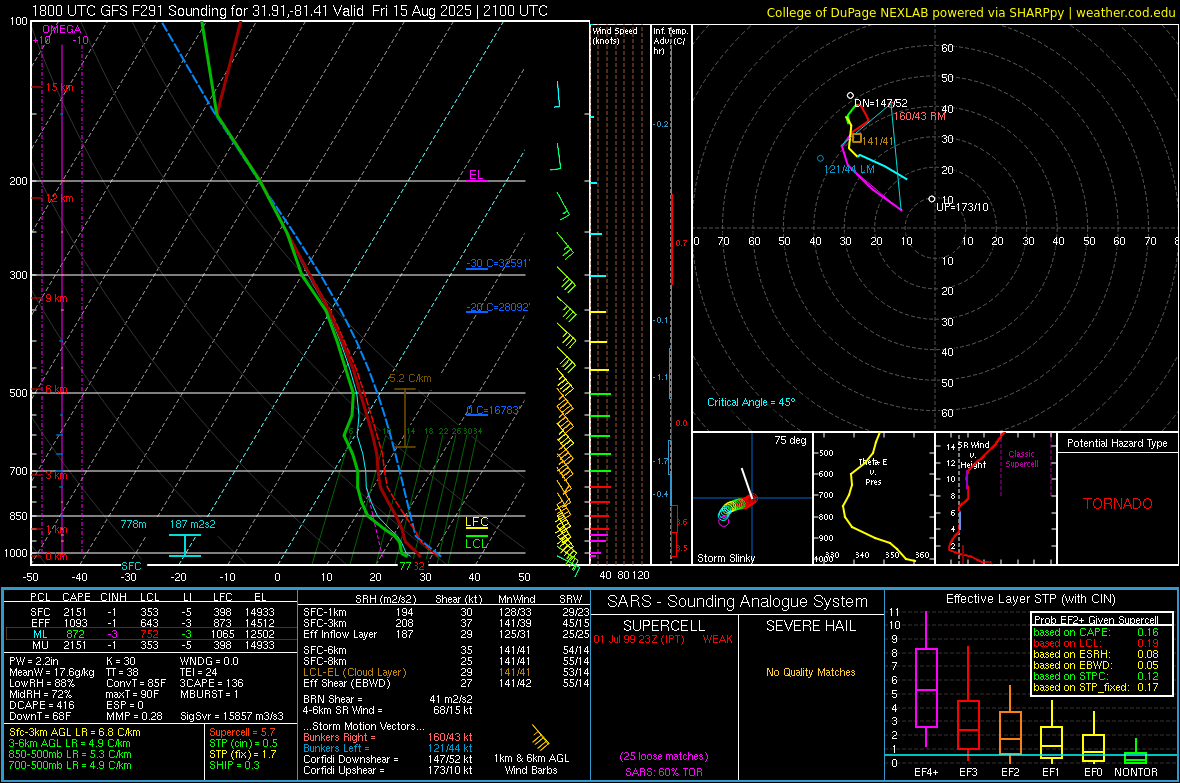Click 'Sfc-3km AGL LR = 6.8 C/km' text
Viewport: 1180px width, 783px height.
tap(75, 733)
